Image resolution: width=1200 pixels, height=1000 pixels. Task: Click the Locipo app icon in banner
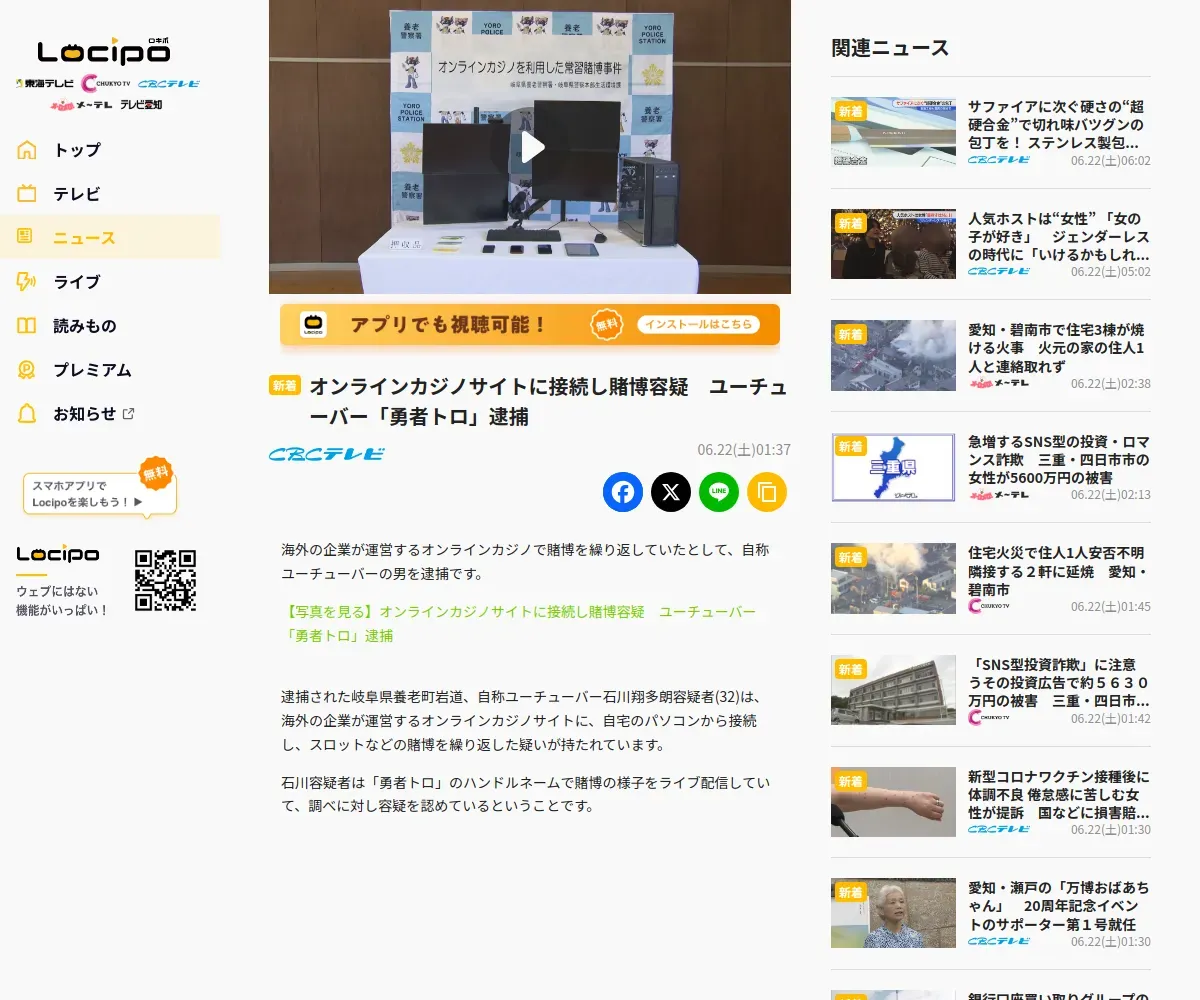coord(314,325)
